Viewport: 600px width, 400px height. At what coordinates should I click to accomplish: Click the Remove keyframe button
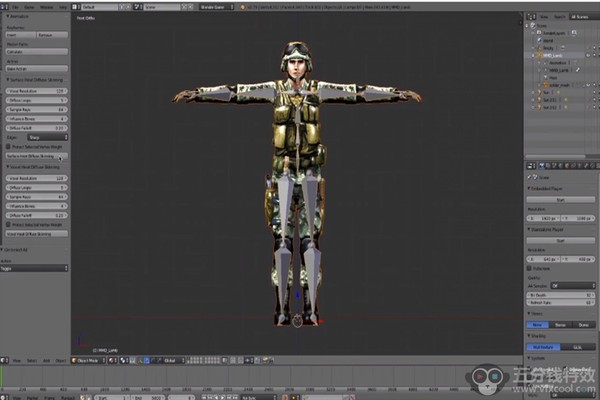[x=52, y=35]
